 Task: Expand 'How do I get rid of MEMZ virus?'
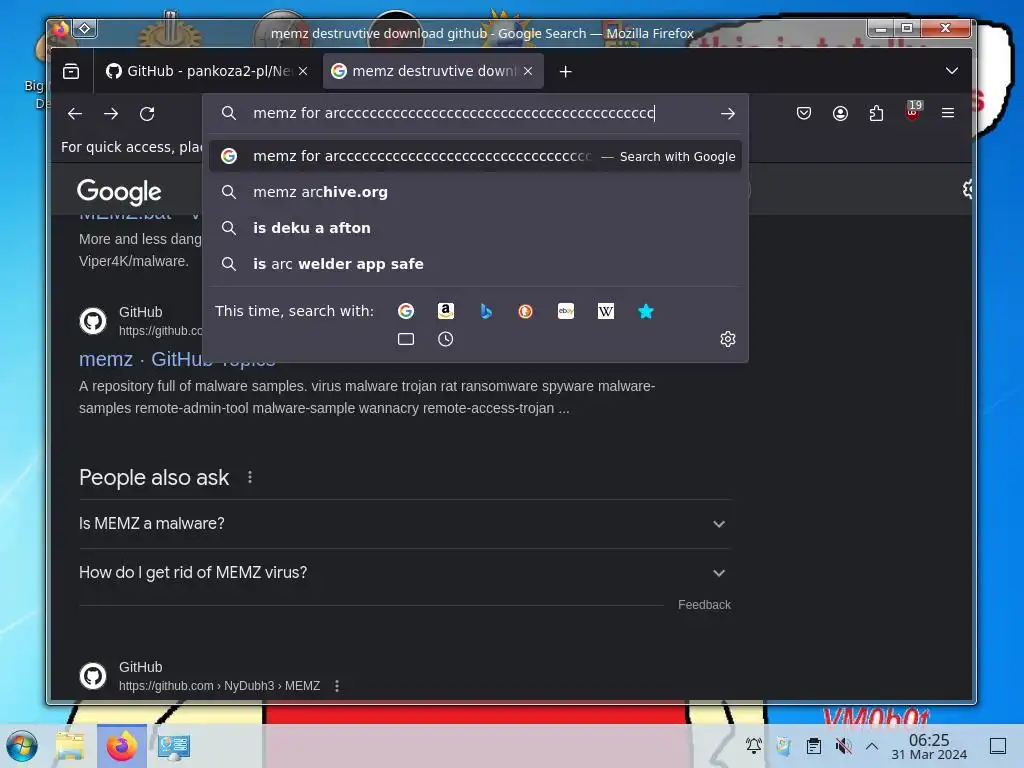(x=404, y=573)
